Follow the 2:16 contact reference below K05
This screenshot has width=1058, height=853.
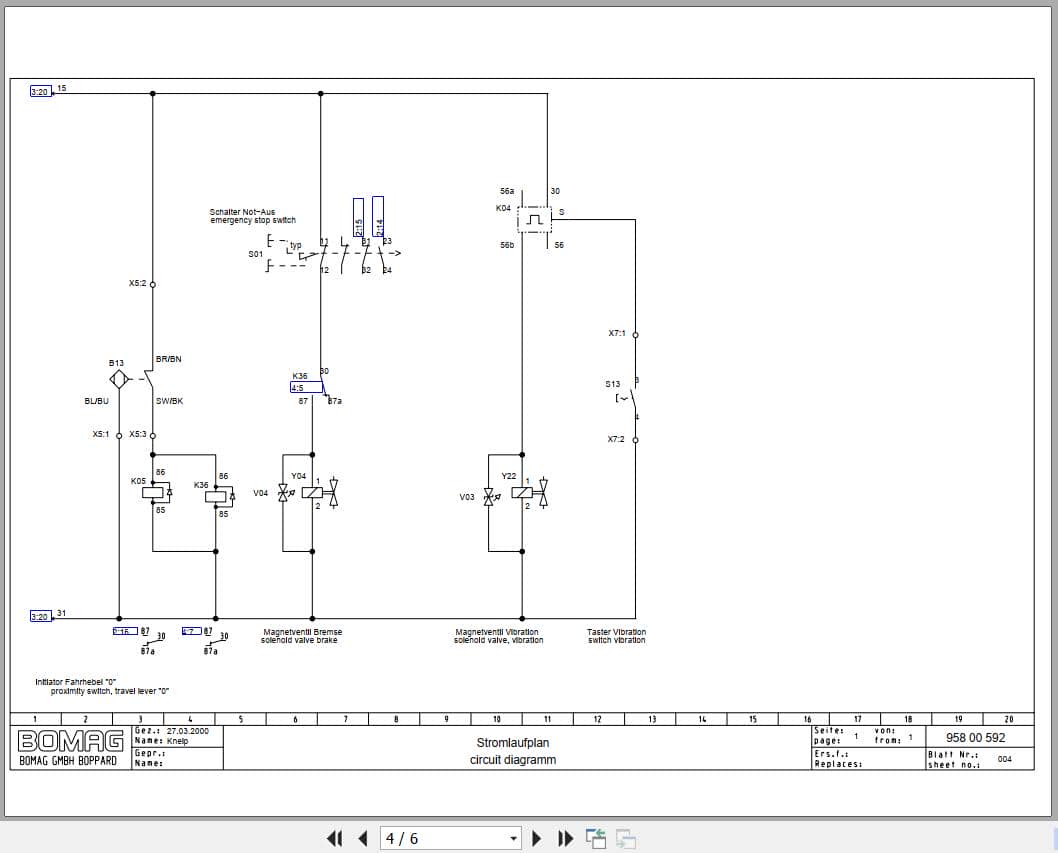point(125,631)
